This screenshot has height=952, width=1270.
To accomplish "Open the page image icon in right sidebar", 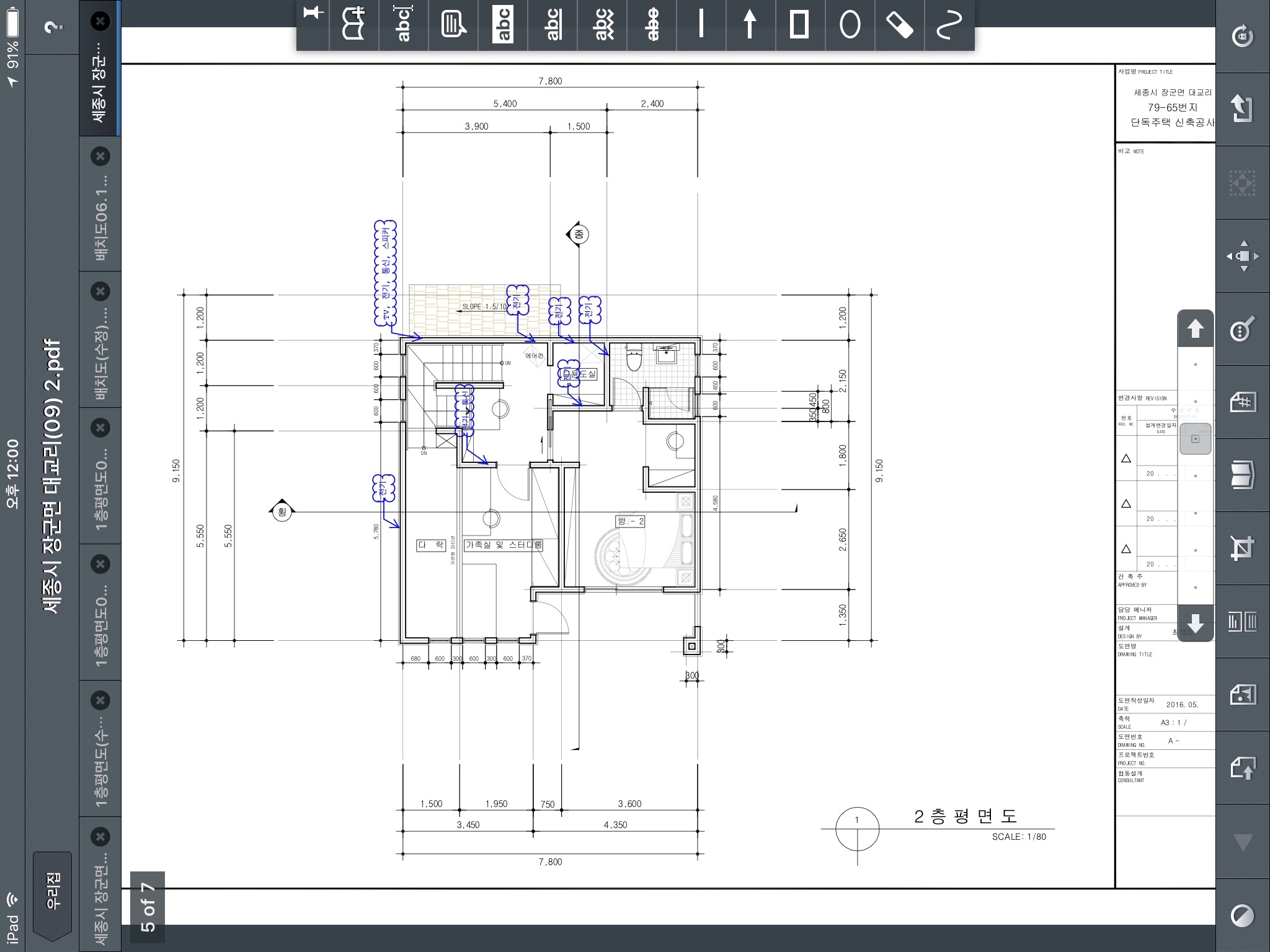I will (x=1243, y=694).
